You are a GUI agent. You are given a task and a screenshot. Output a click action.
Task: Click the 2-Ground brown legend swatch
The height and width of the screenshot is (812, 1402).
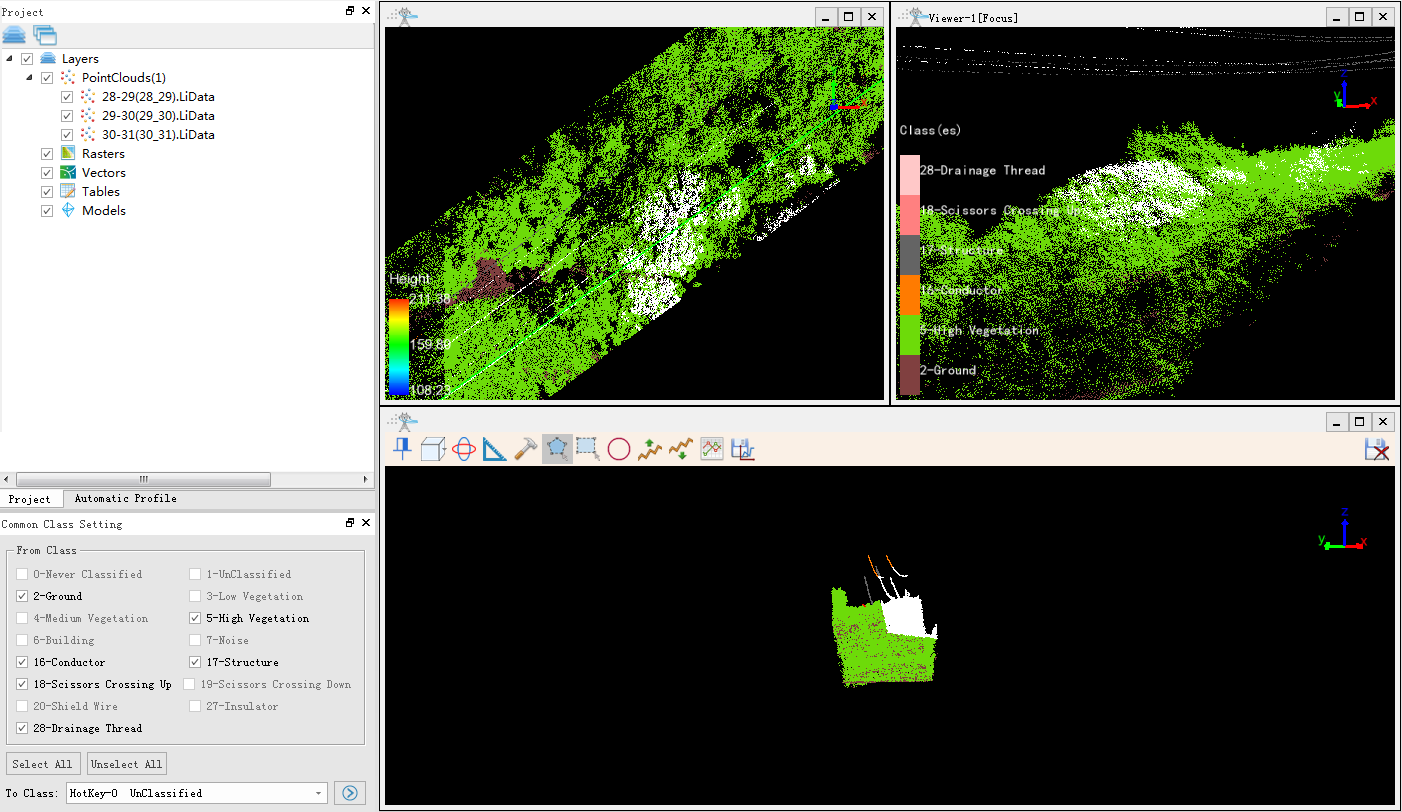coord(910,375)
